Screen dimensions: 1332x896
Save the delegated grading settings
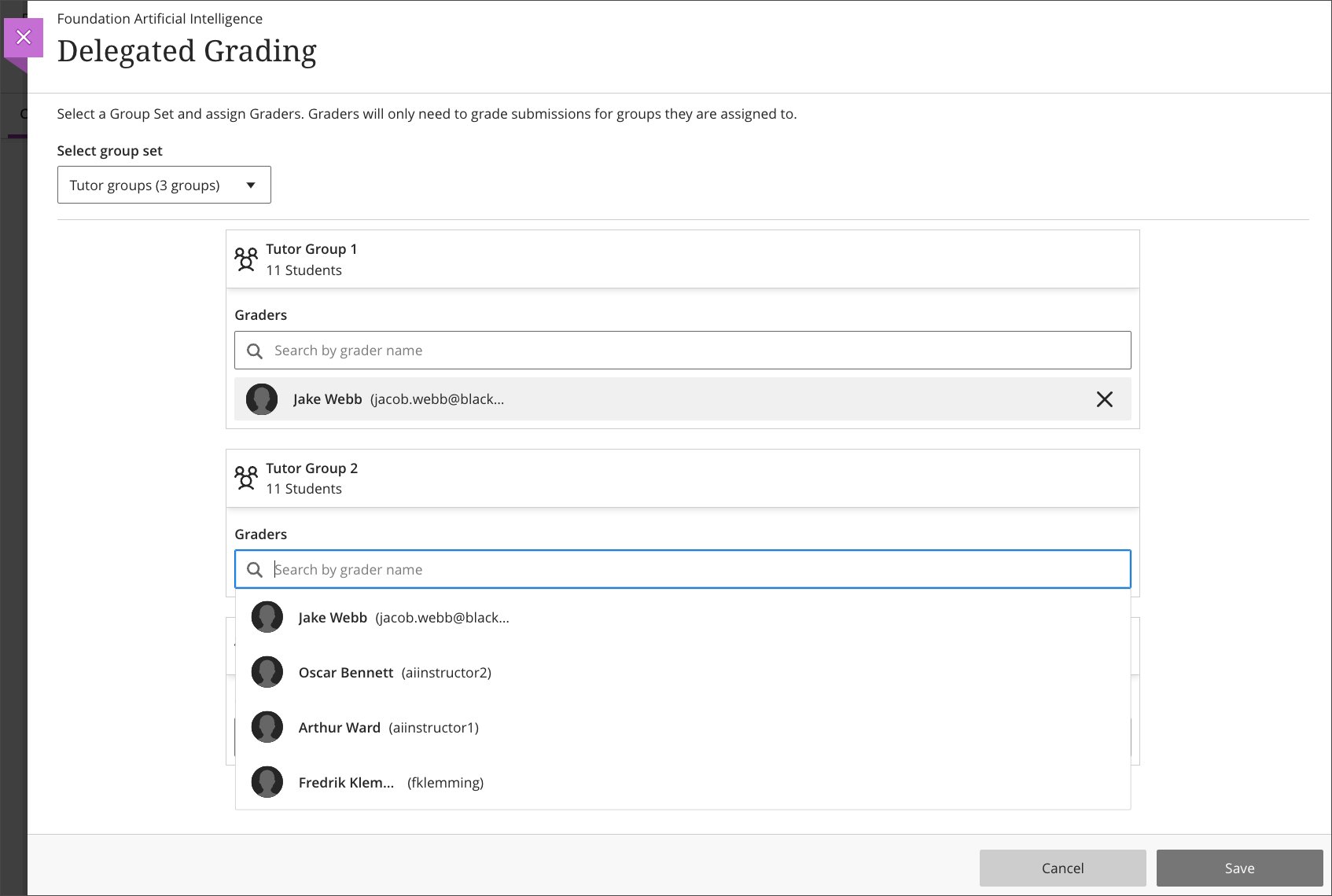click(x=1239, y=868)
